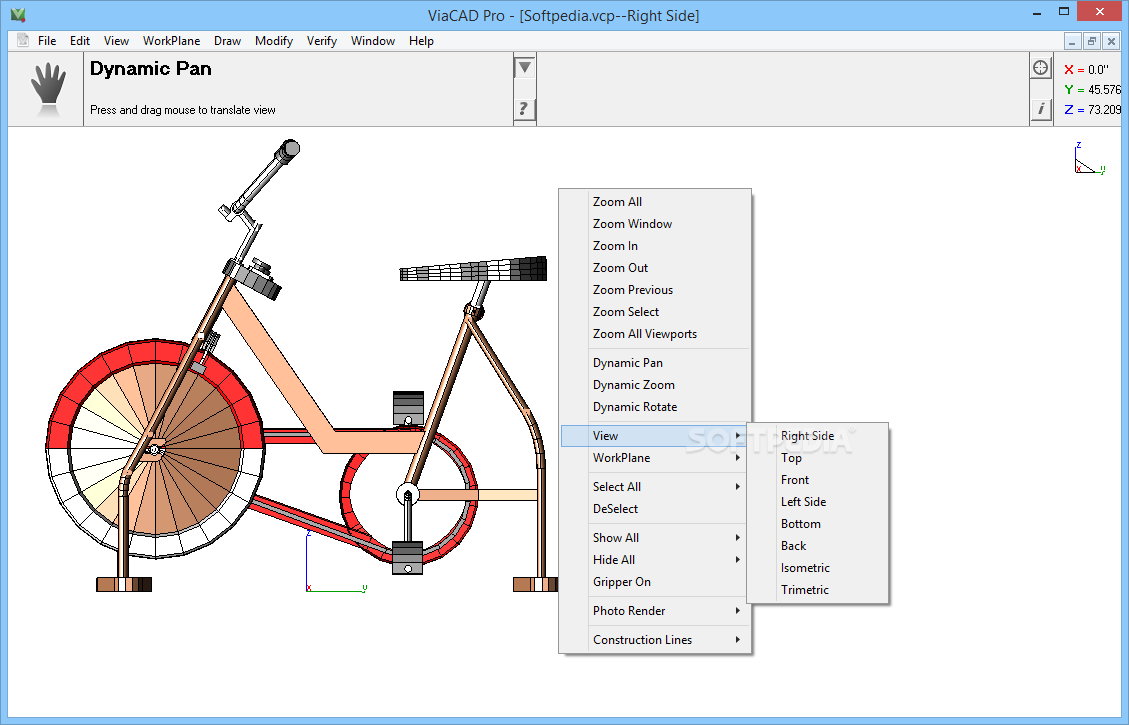Click the X coordinate value field

tap(1097, 70)
